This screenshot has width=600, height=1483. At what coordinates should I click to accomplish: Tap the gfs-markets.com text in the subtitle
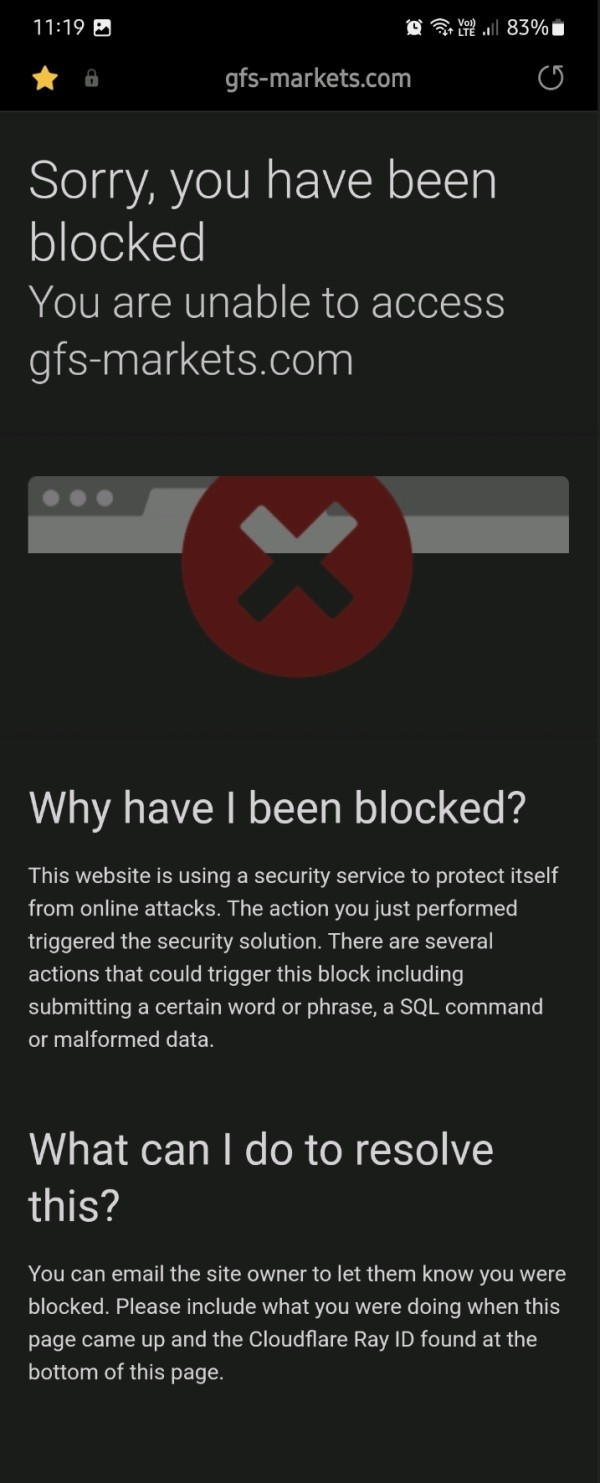(191, 360)
